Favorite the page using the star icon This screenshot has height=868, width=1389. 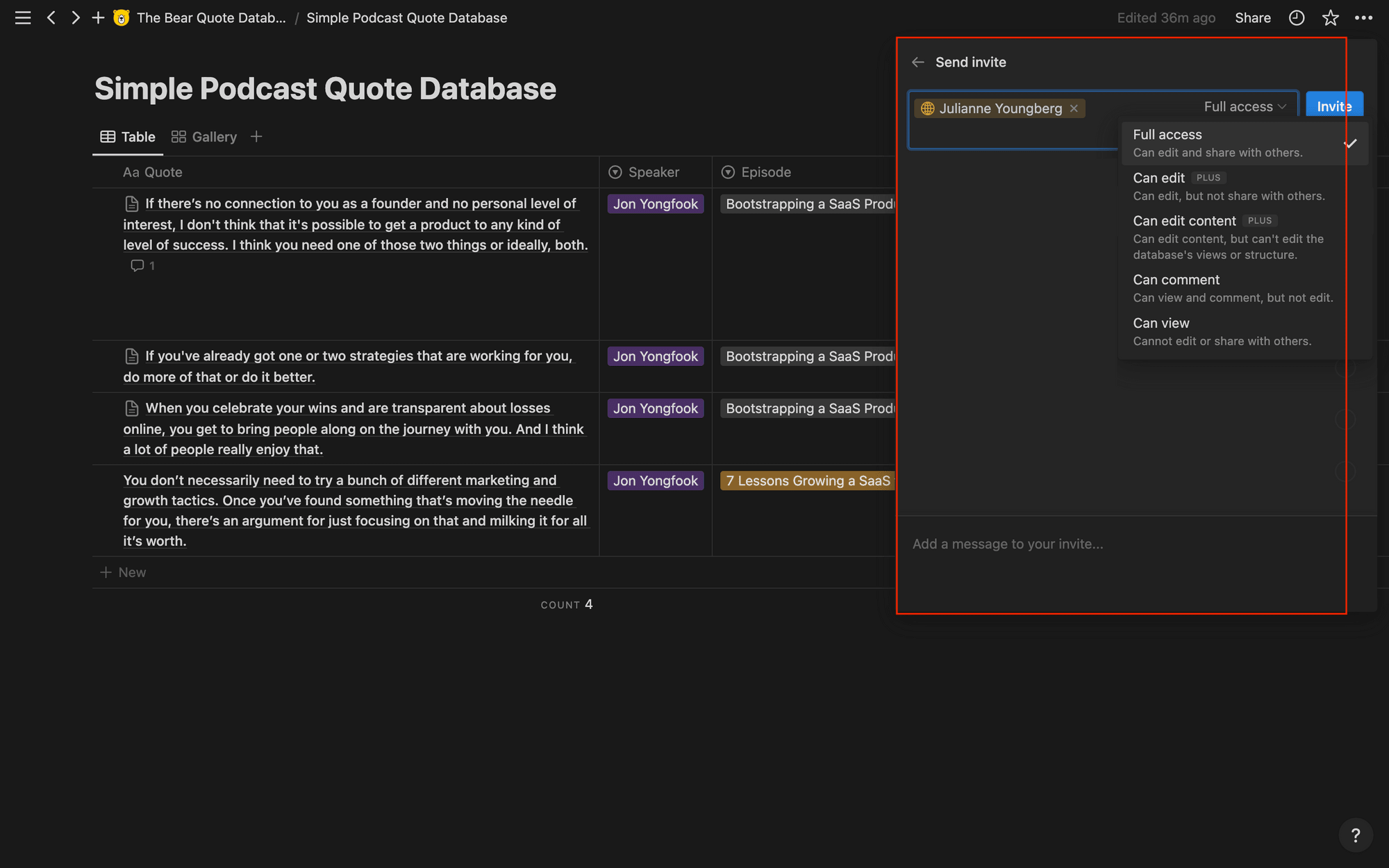[1330, 17]
